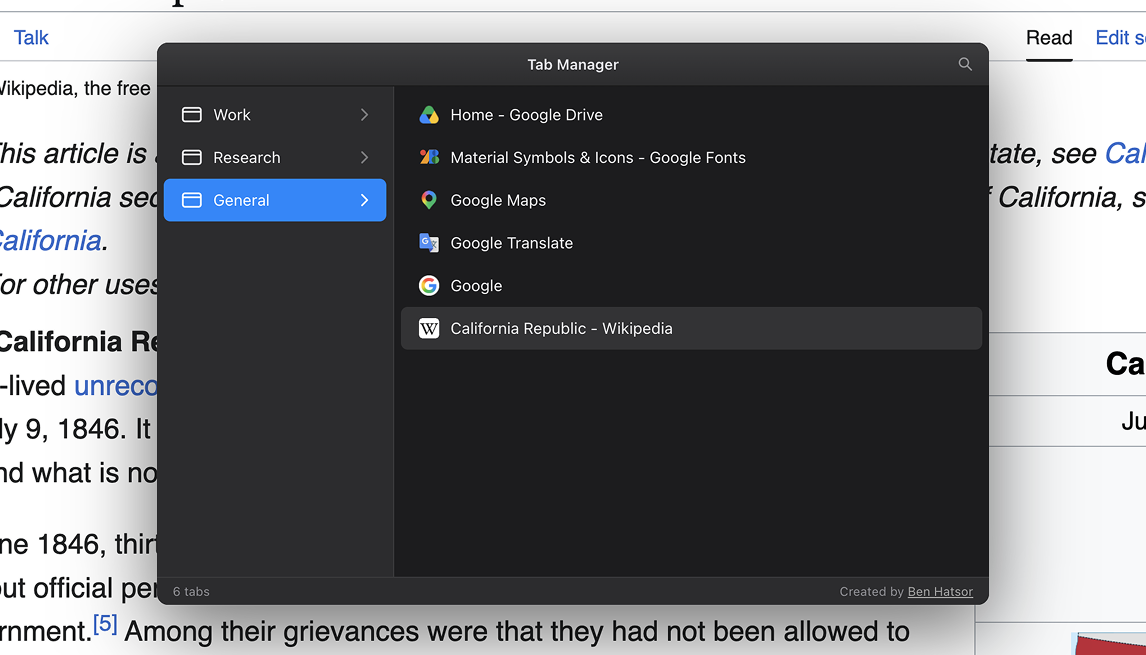Expand the Work group chevron
1146x655 pixels.
(364, 115)
